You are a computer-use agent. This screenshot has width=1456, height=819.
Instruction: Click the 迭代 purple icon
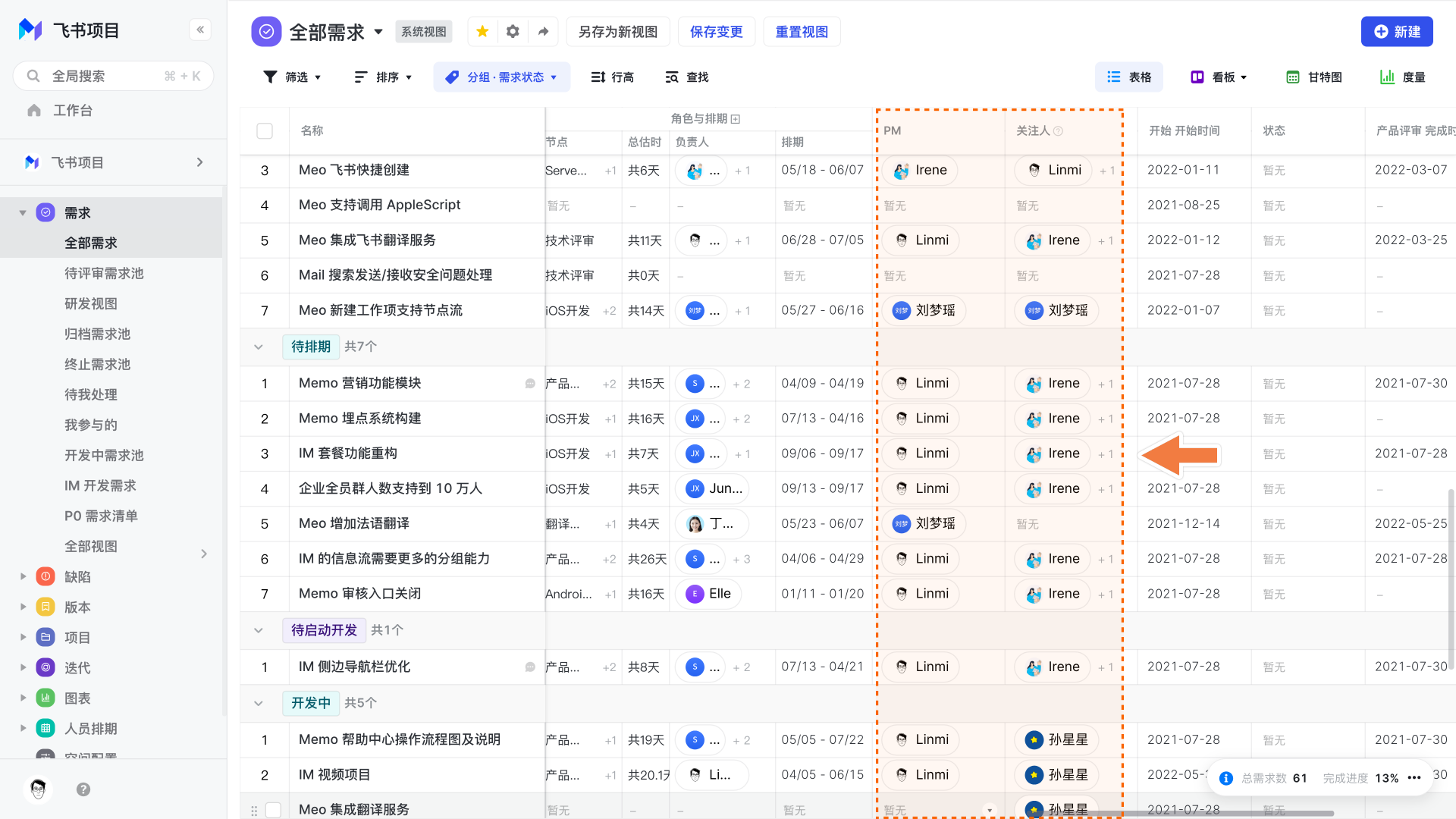(45, 668)
